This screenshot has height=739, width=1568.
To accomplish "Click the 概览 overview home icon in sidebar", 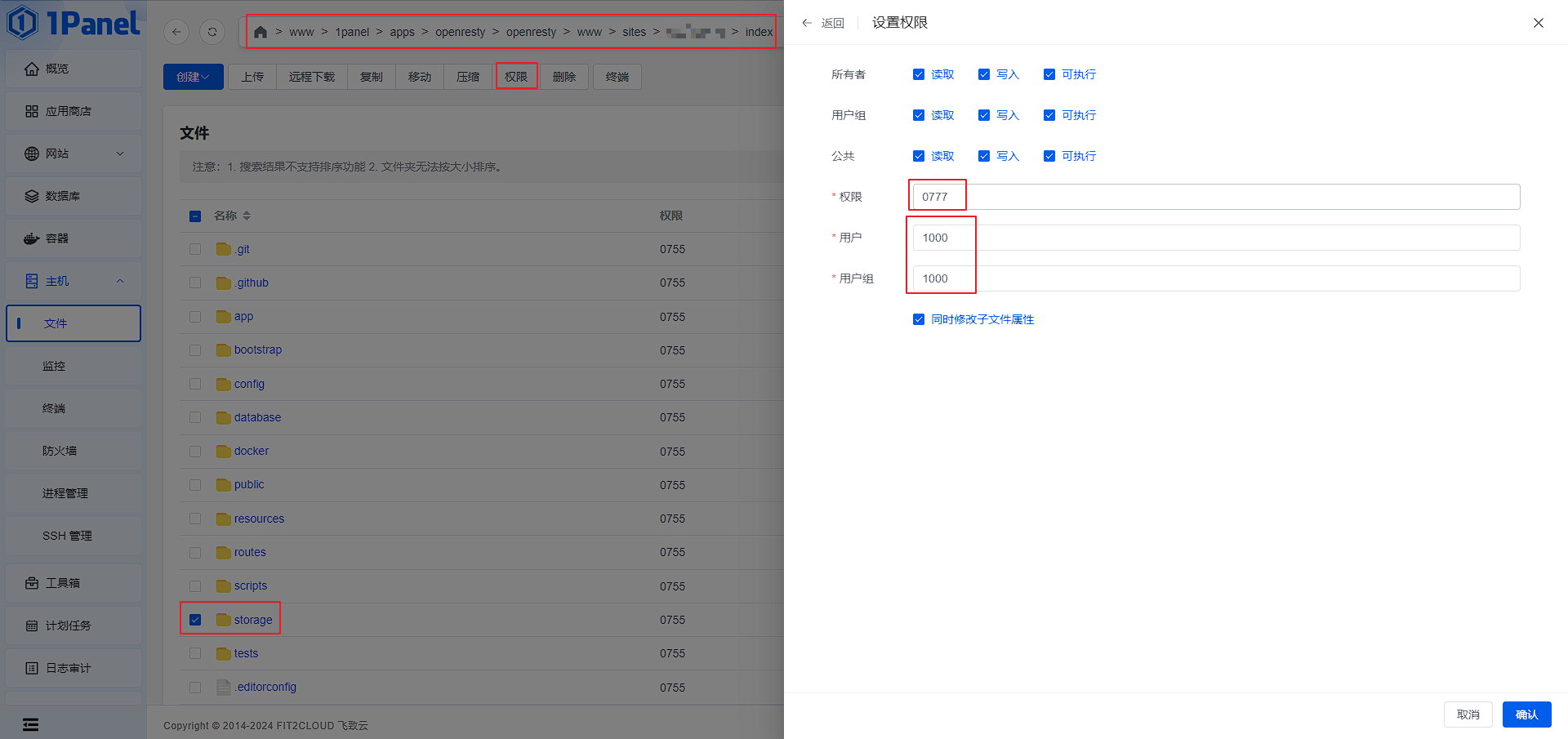I will pyautogui.click(x=31, y=69).
